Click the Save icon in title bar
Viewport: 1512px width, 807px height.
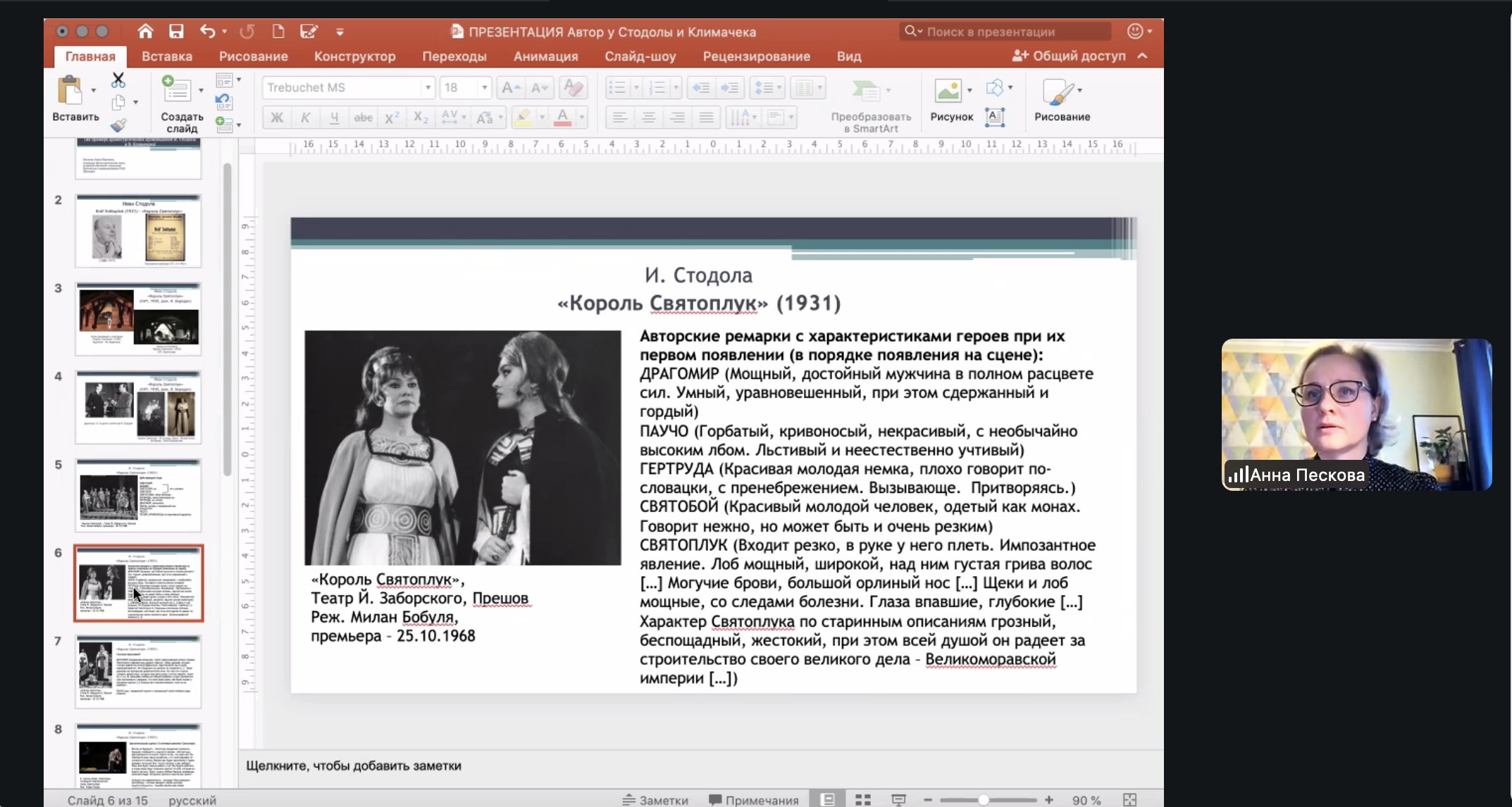pyautogui.click(x=176, y=32)
